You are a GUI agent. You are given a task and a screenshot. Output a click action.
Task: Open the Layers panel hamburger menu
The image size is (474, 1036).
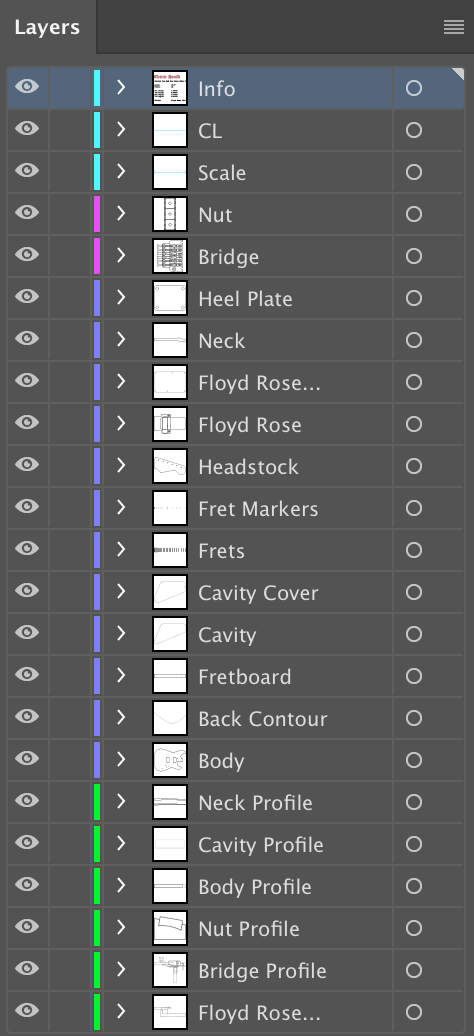pos(454,27)
